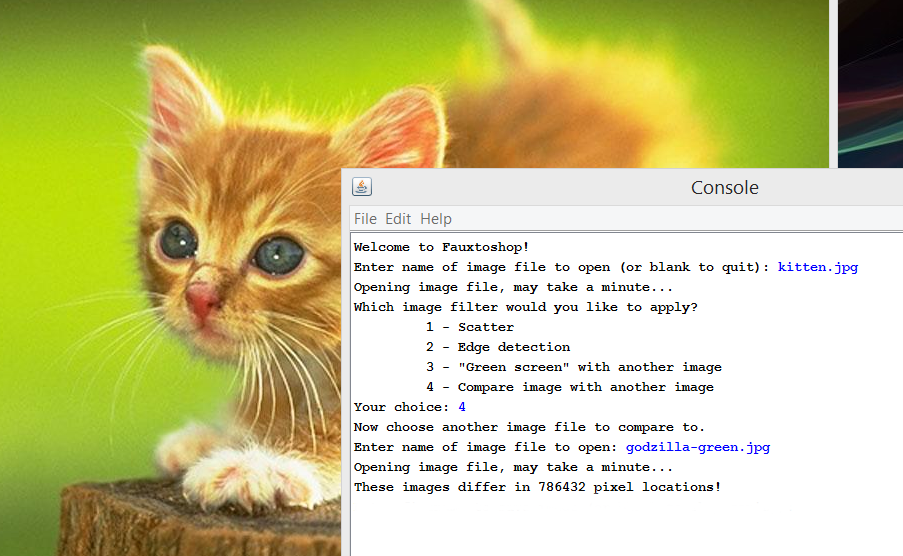Image resolution: width=903 pixels, height=556 pixels.
Task: Click the '4 - Compare image with another image' line
Action: tap(570, 387)
